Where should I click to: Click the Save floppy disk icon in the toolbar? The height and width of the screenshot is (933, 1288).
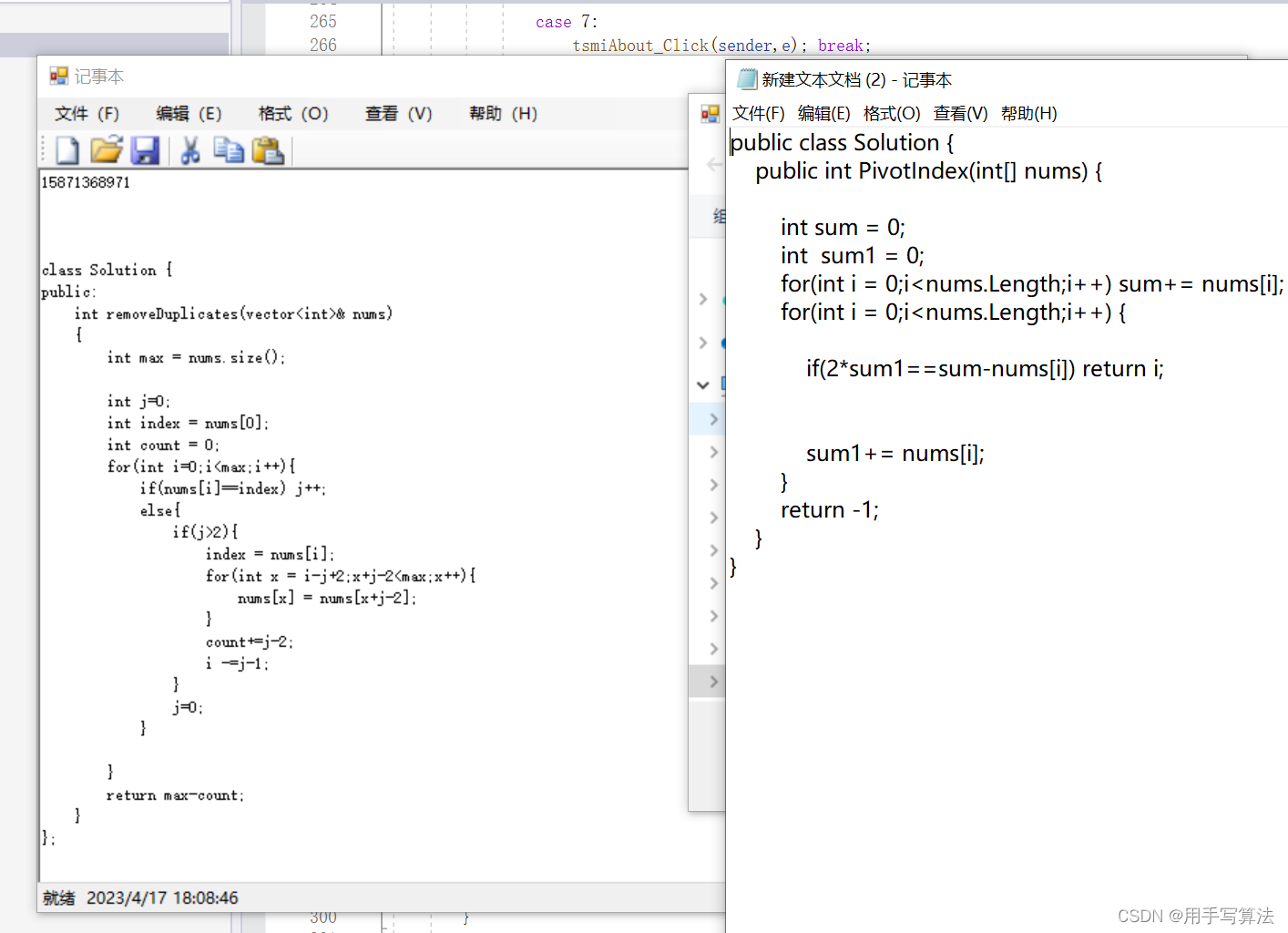pos(145,150)
